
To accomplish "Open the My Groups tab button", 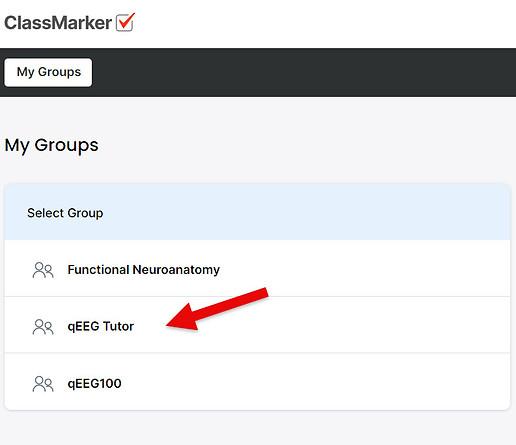I will point(48,72).
